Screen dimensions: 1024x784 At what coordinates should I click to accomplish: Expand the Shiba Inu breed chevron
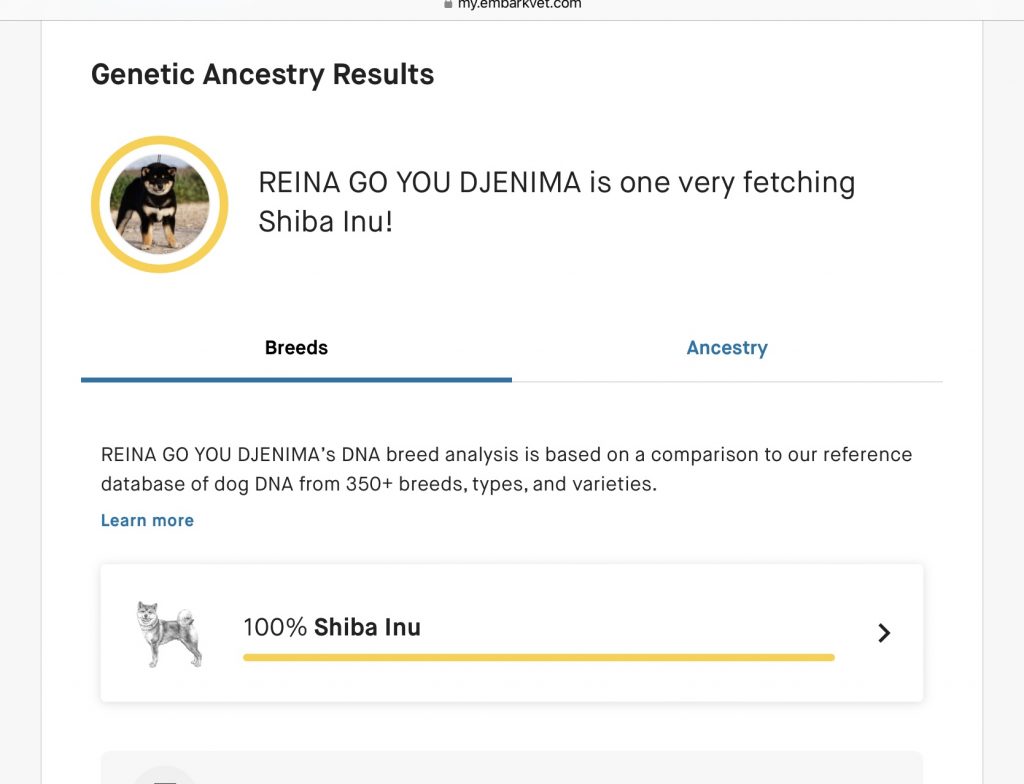pyautogui.click(x=884, y=632)
